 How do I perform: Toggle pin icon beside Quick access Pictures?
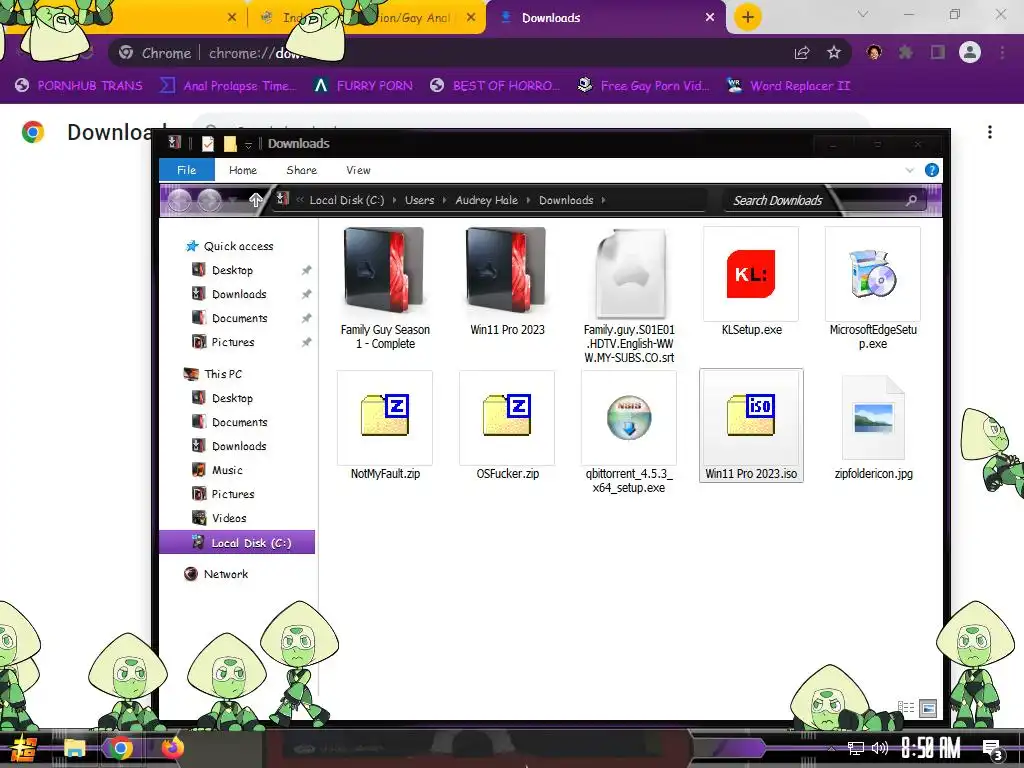[306, 342]
